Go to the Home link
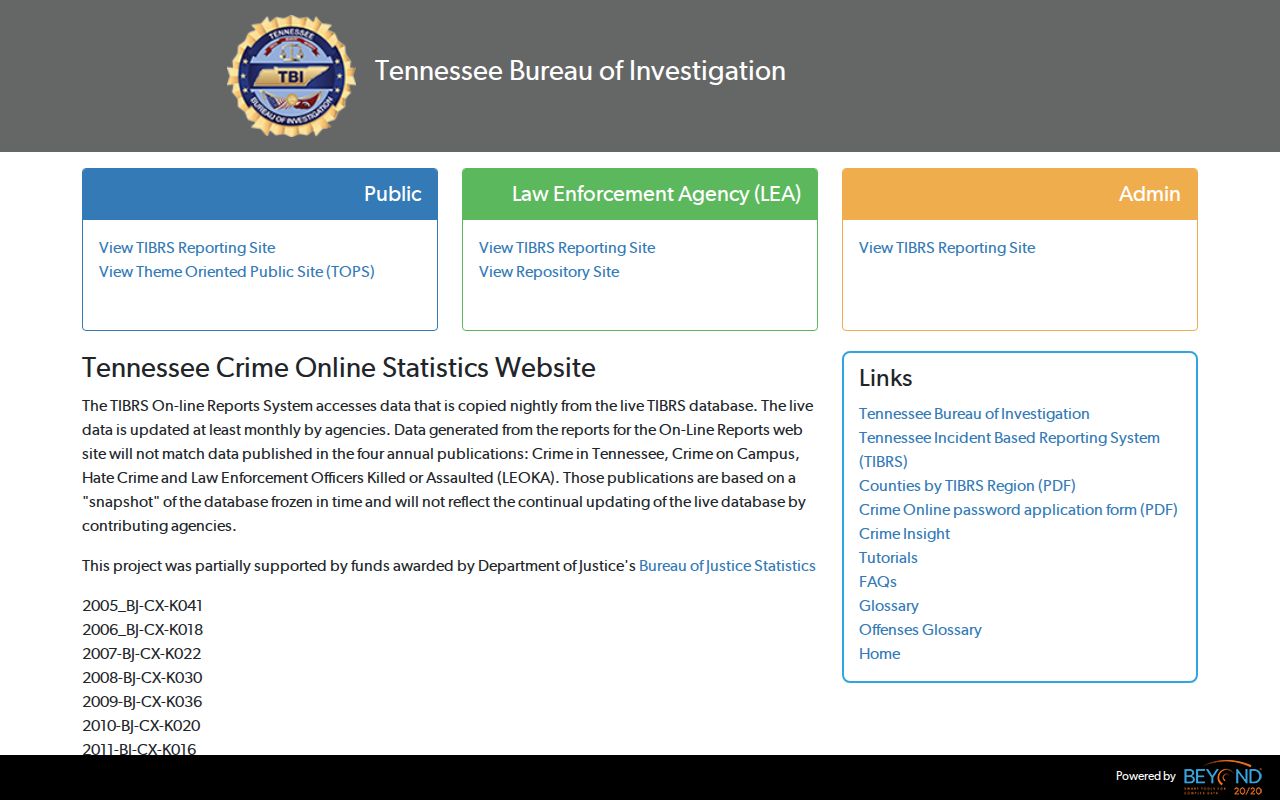 pos(879,654)
